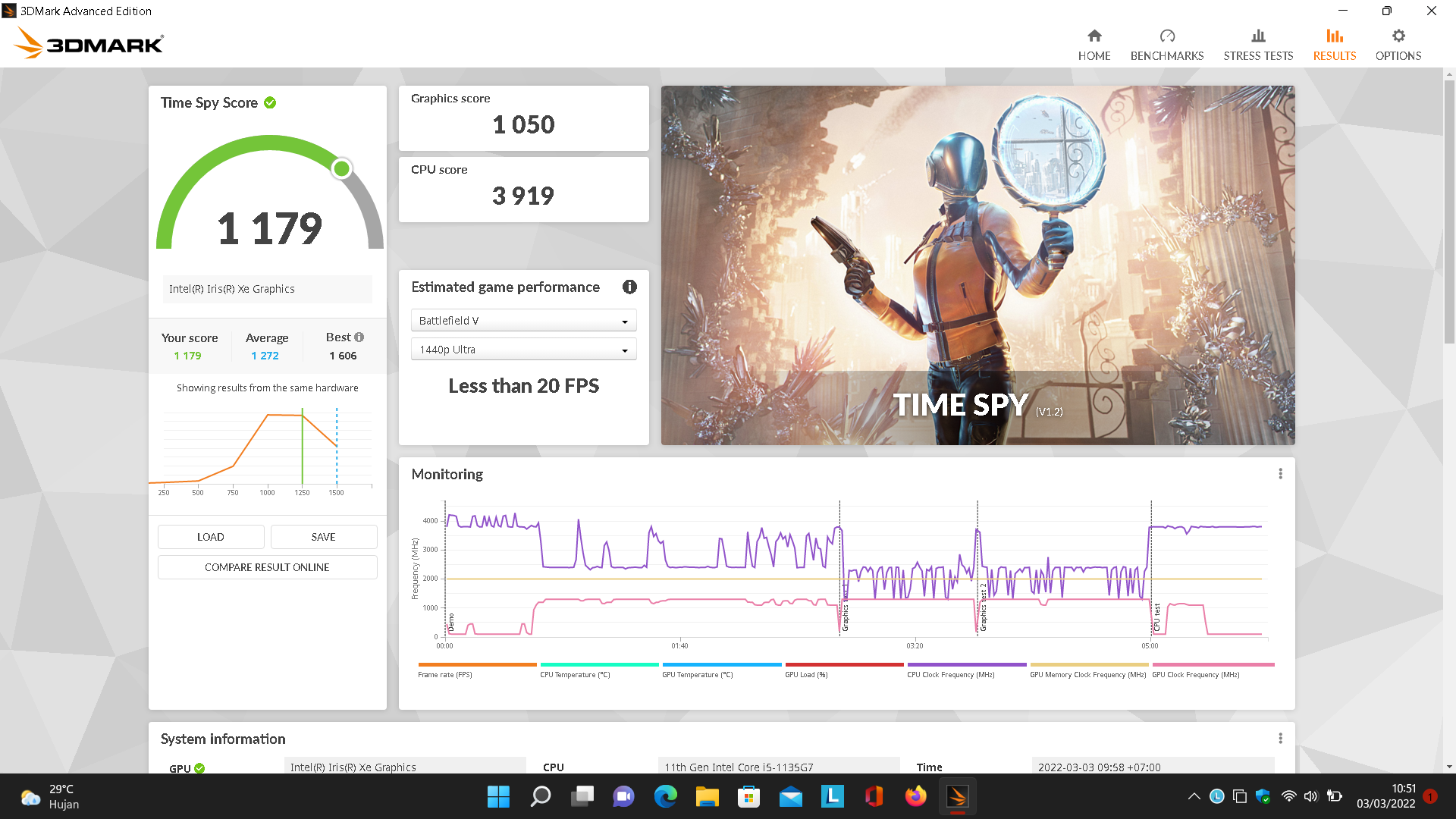Open Microsoft Edge from taskbar
1456x819 pixels.
point(666,796)
